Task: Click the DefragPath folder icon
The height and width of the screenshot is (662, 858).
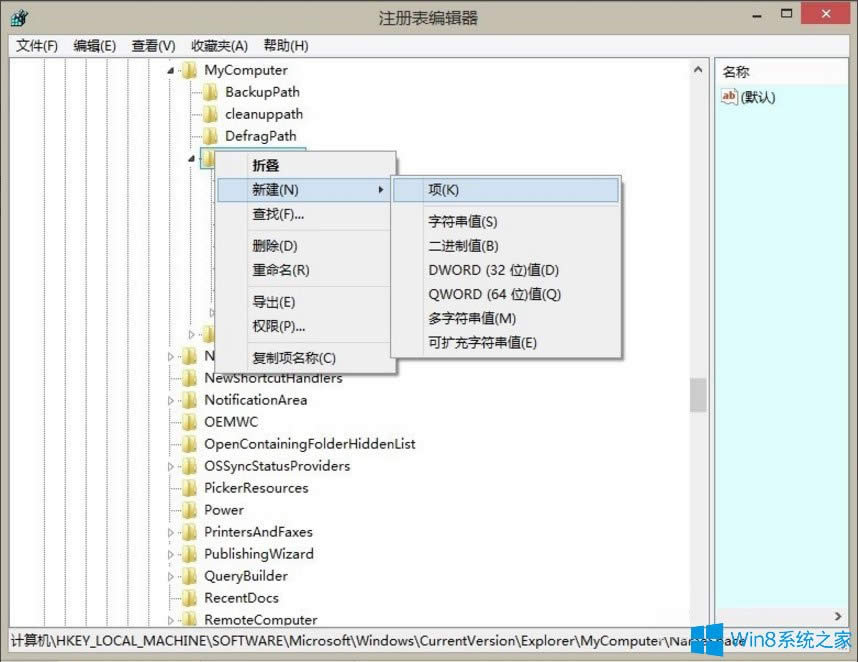Action: tap(210, 136)
